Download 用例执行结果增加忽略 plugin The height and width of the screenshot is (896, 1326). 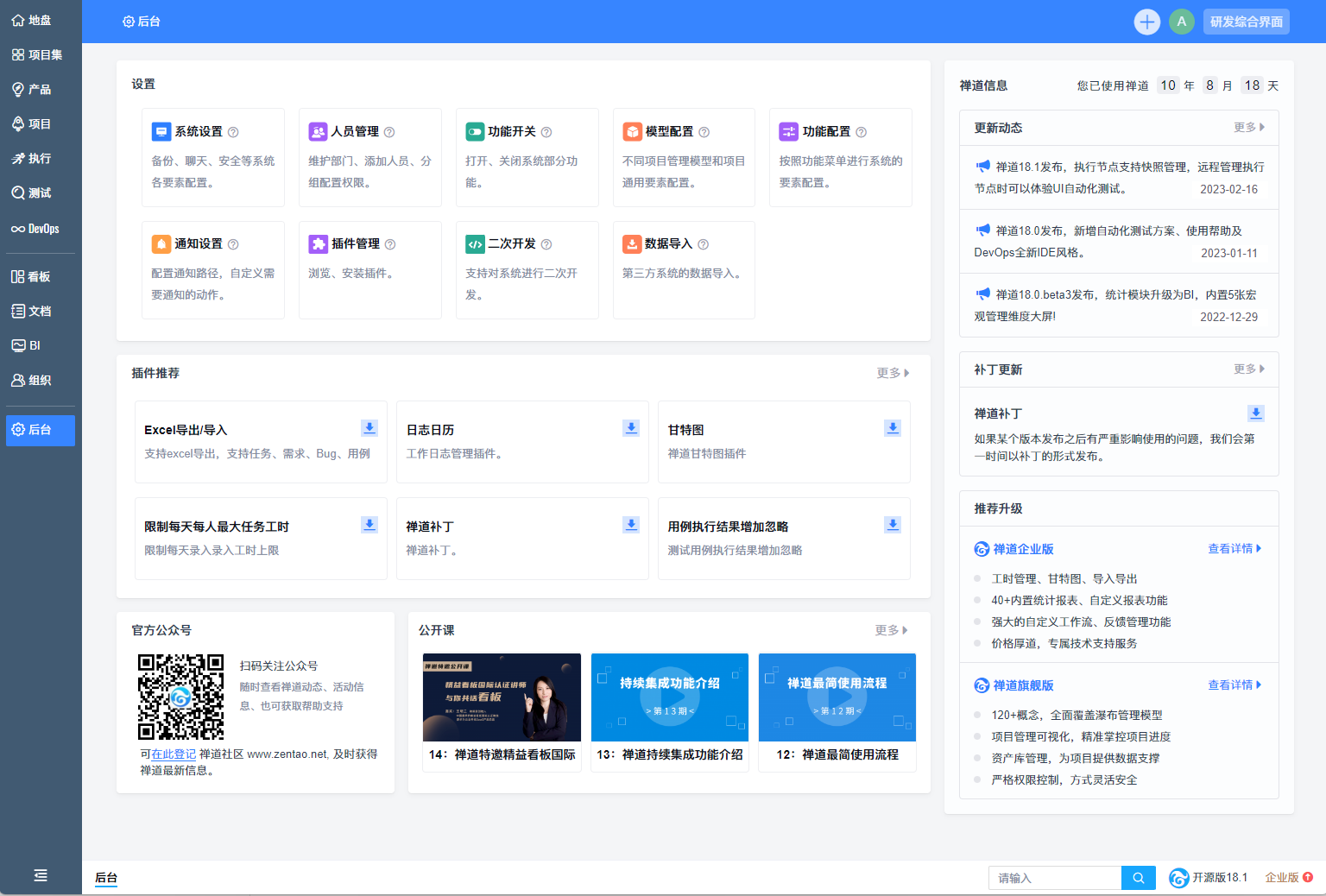coord(893,525)
